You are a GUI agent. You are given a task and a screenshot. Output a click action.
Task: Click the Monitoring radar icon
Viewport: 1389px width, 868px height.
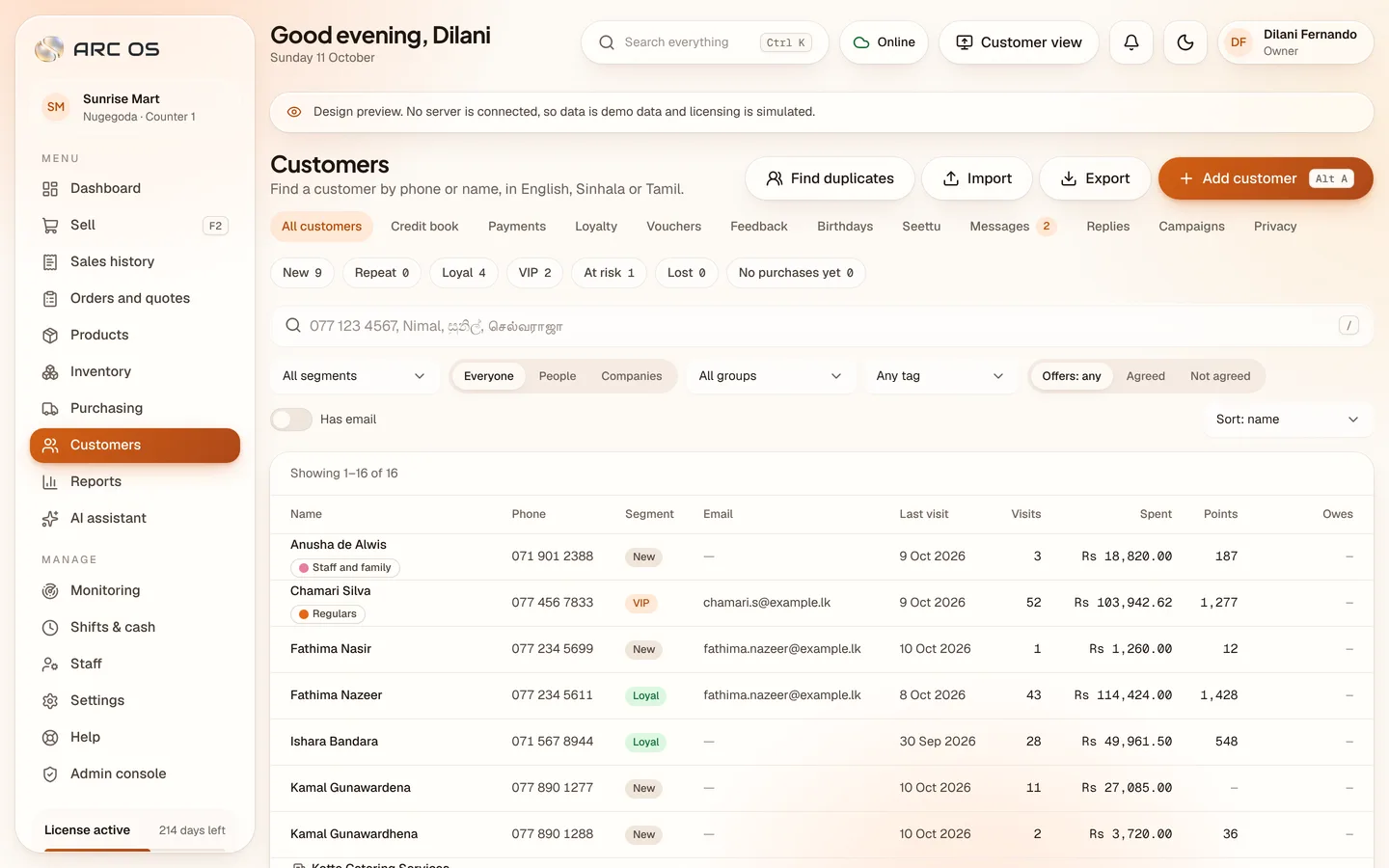tap(50, 590)
